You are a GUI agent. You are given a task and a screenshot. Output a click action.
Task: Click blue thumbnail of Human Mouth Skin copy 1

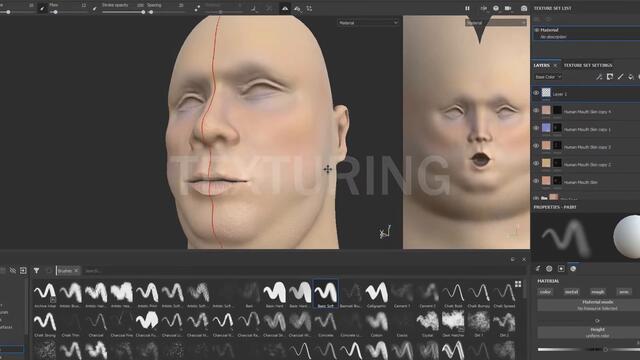pos(546,128)
